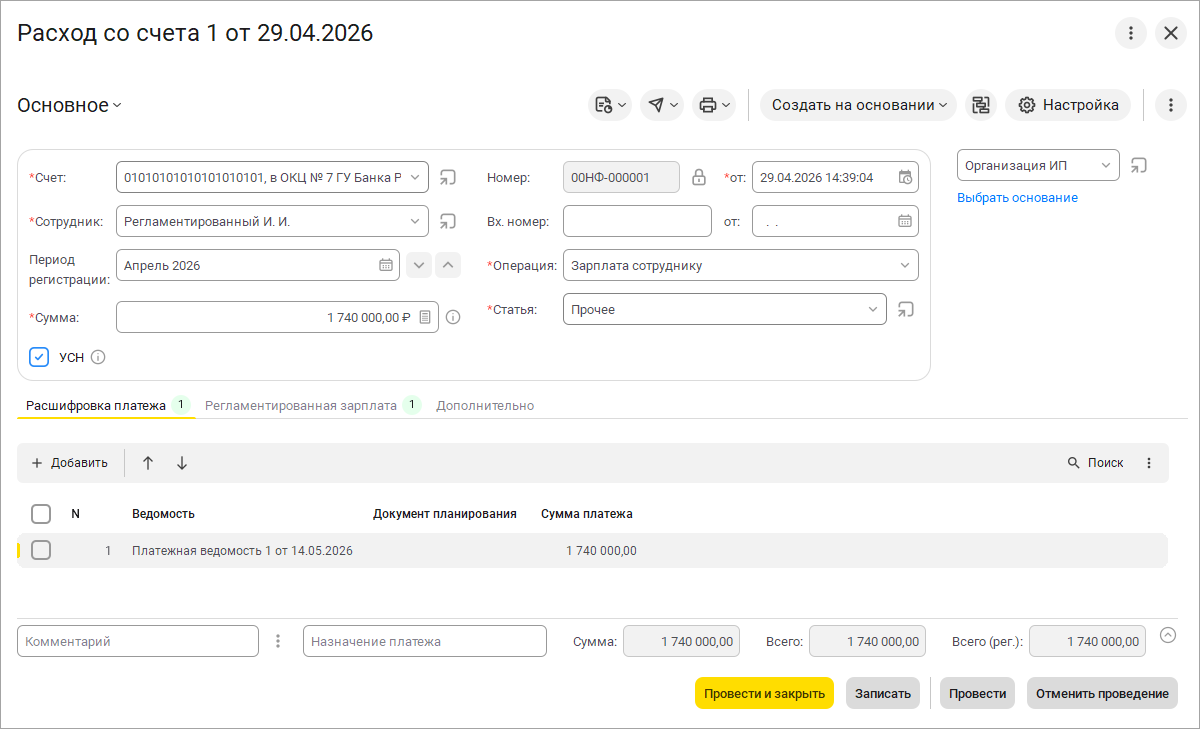Viewport: 1200px width, 729px height.
Task: Move the row up with the up arrow
Action: coord(148,463)
